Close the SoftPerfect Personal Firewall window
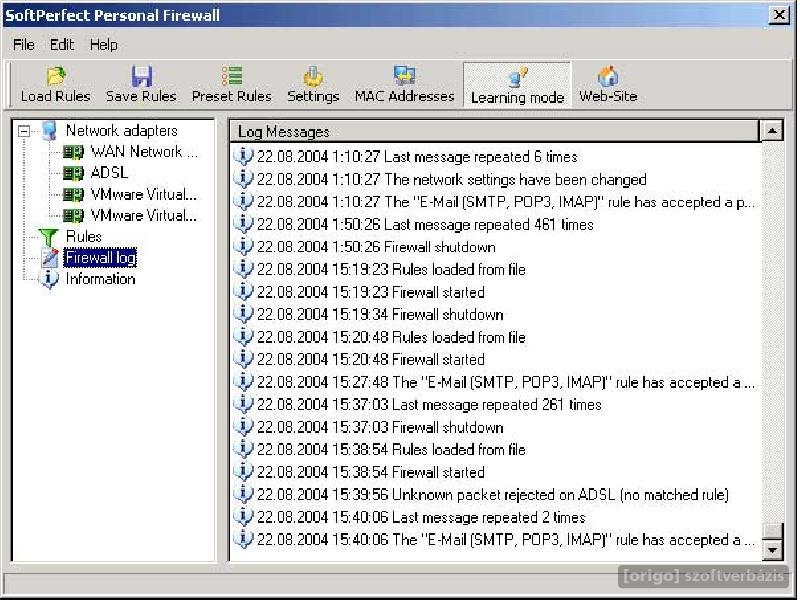The height and width of the screenshot is (600, 800). (x=779, y=15)
